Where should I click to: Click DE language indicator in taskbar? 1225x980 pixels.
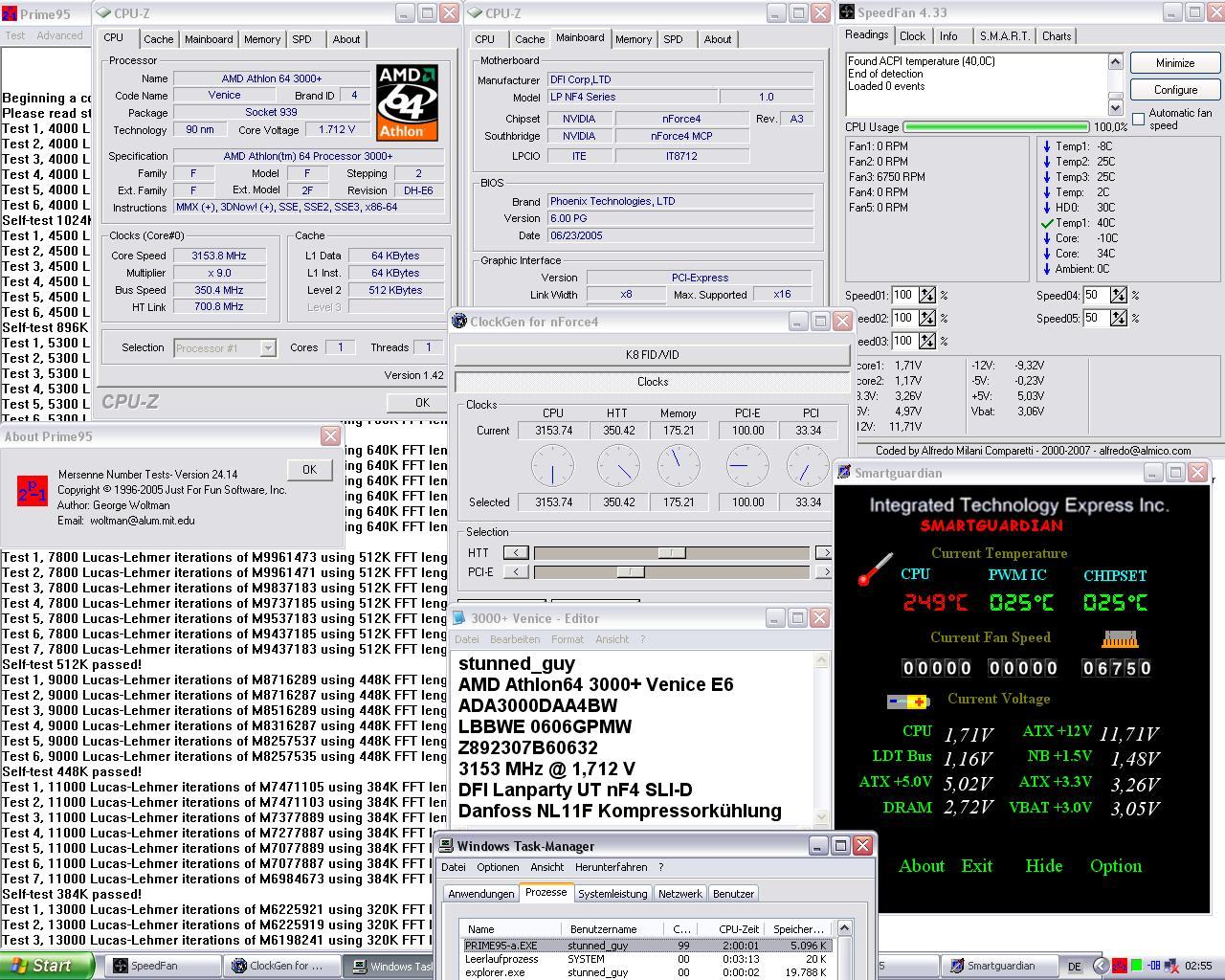1074,967
